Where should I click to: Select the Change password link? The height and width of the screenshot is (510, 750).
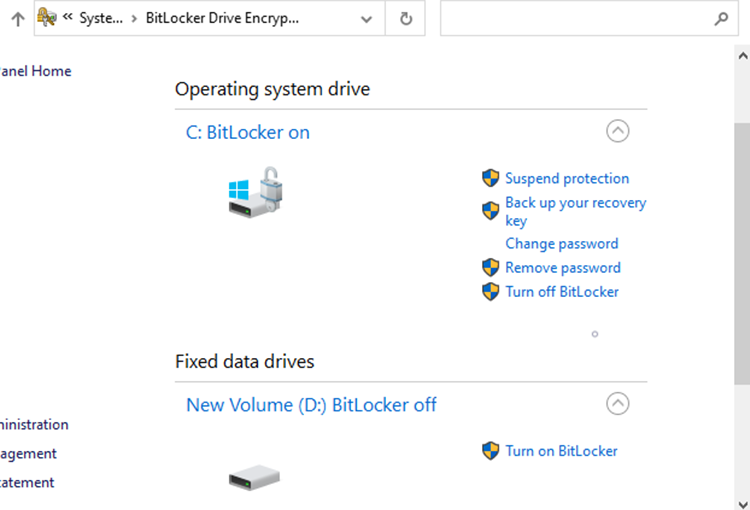(x=562, y=243)
